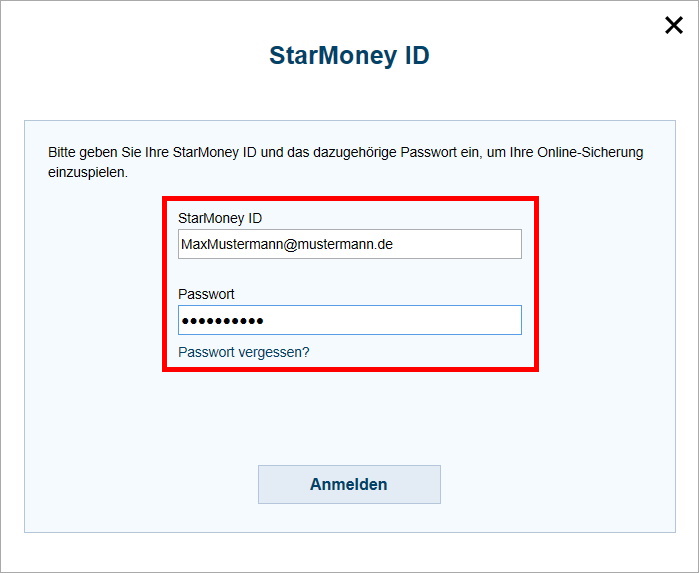Viewport: 699px width, 573px height.
Task: Click the word "einzuspielen" in the instructions
Action: [88, 173]
